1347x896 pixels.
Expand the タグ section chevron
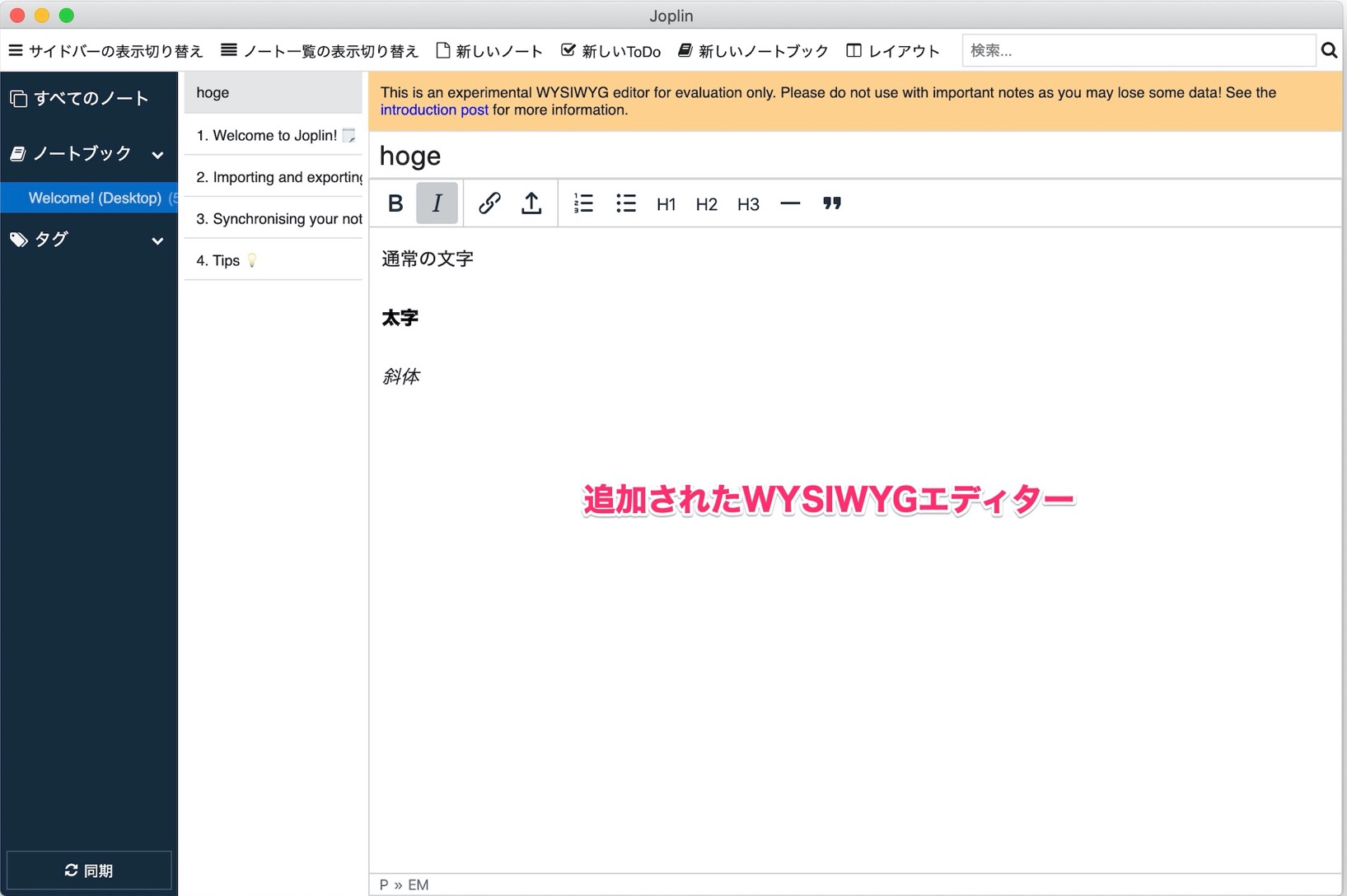[157, 240]
